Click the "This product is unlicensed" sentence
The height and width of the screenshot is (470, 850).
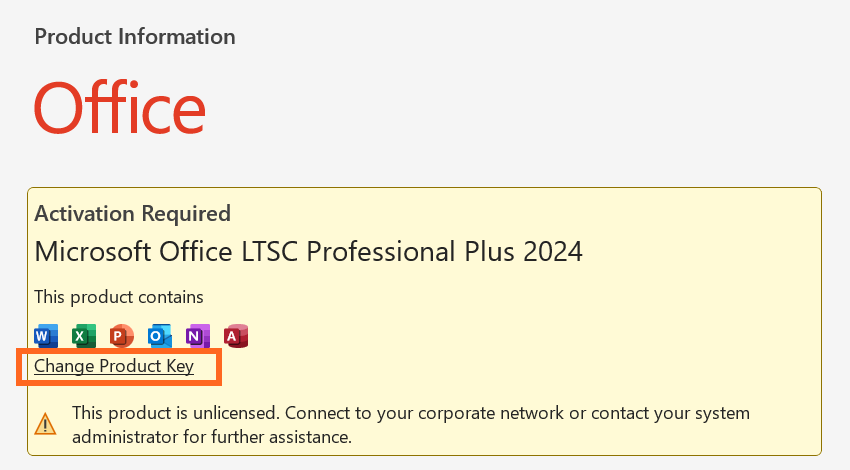(x=176, y=413)
